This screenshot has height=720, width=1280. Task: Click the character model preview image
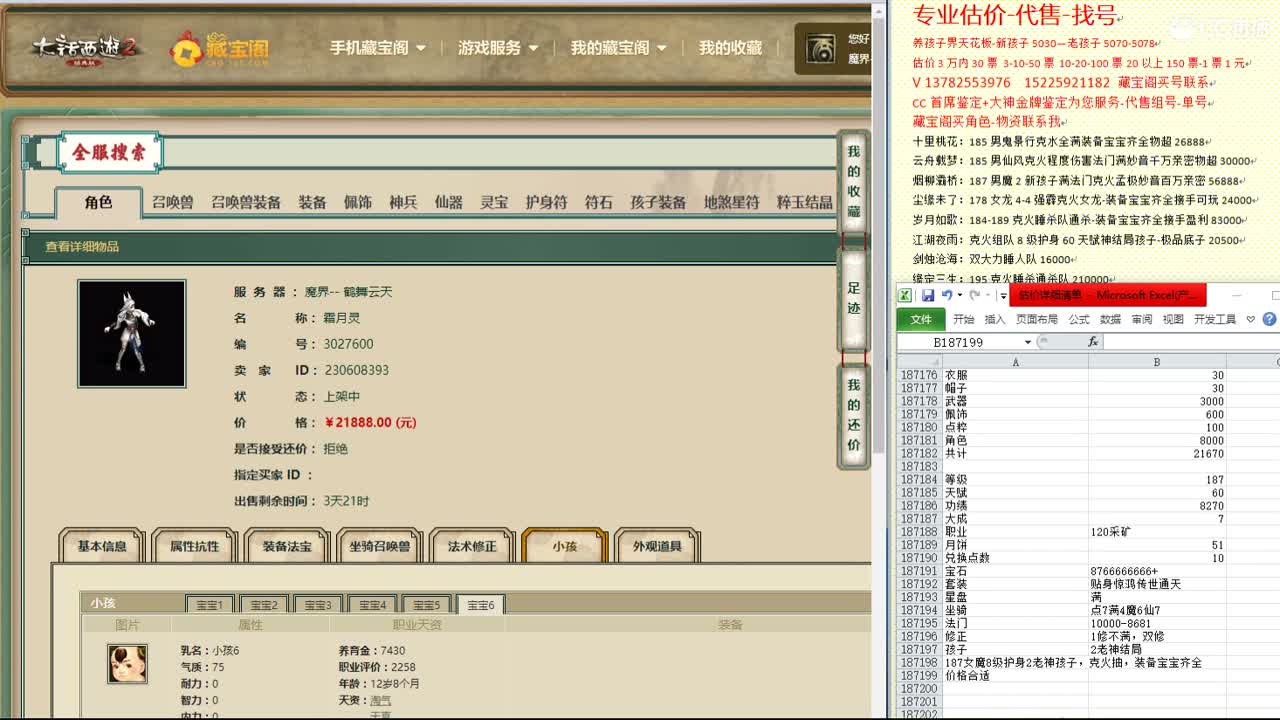(132, 333)
